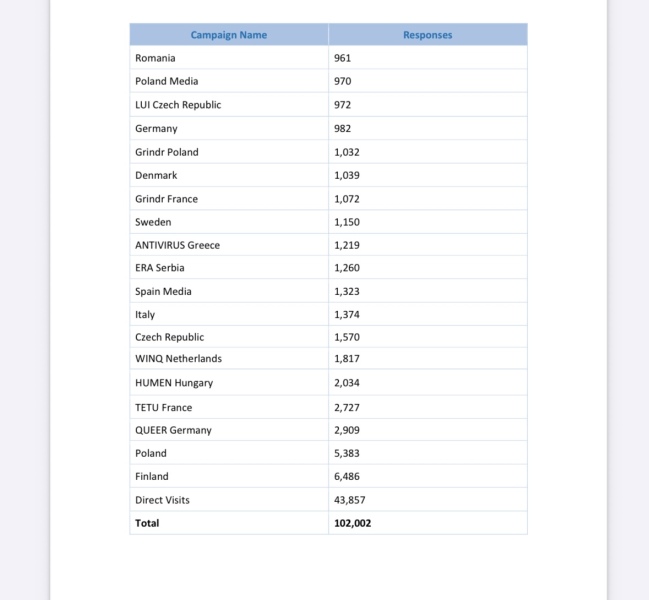Click the 982 responses value for Germany
This screenshot has width=649, height=600.
(x=343, y=129)
